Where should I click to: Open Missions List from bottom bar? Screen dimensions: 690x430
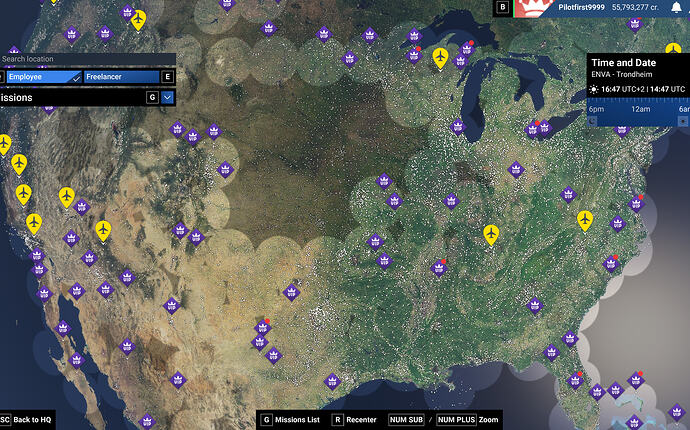click(290, 420)
